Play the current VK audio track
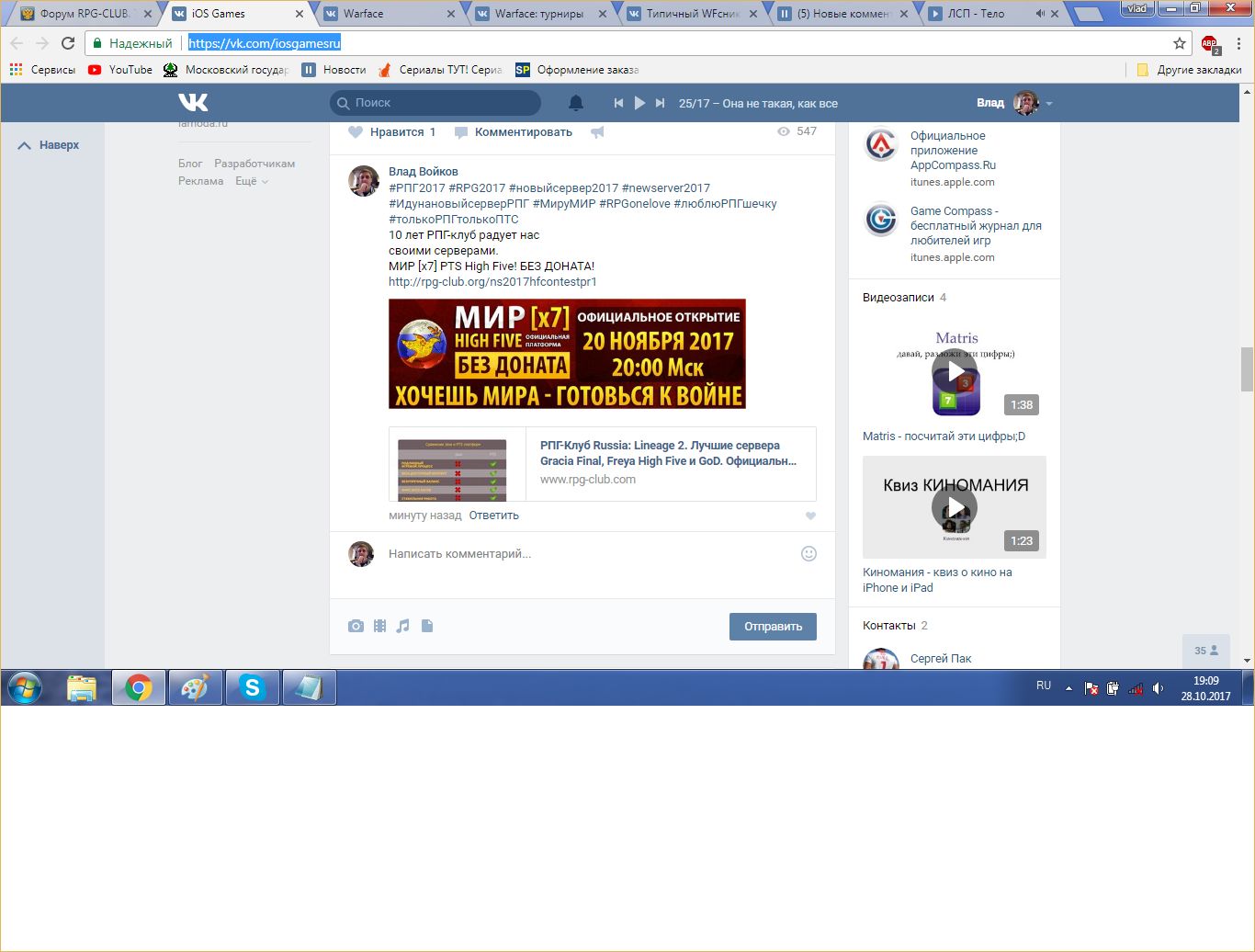Screen dimensions: 1255x952 (639, 103)
